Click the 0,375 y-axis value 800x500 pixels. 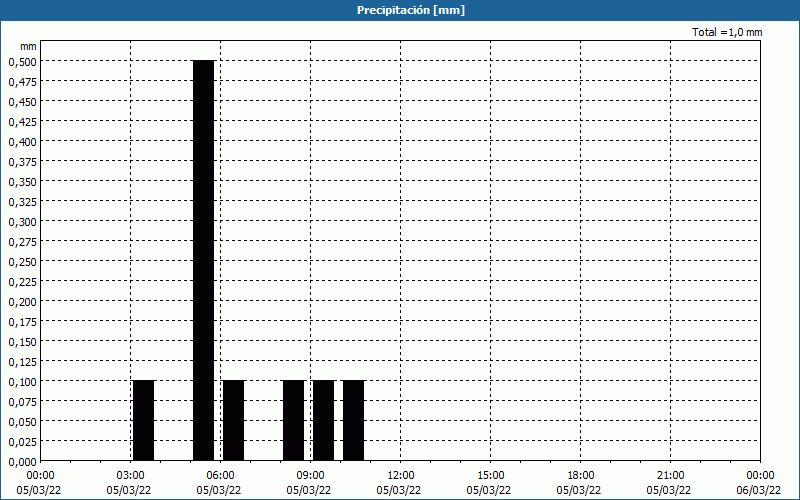[22, 162]
